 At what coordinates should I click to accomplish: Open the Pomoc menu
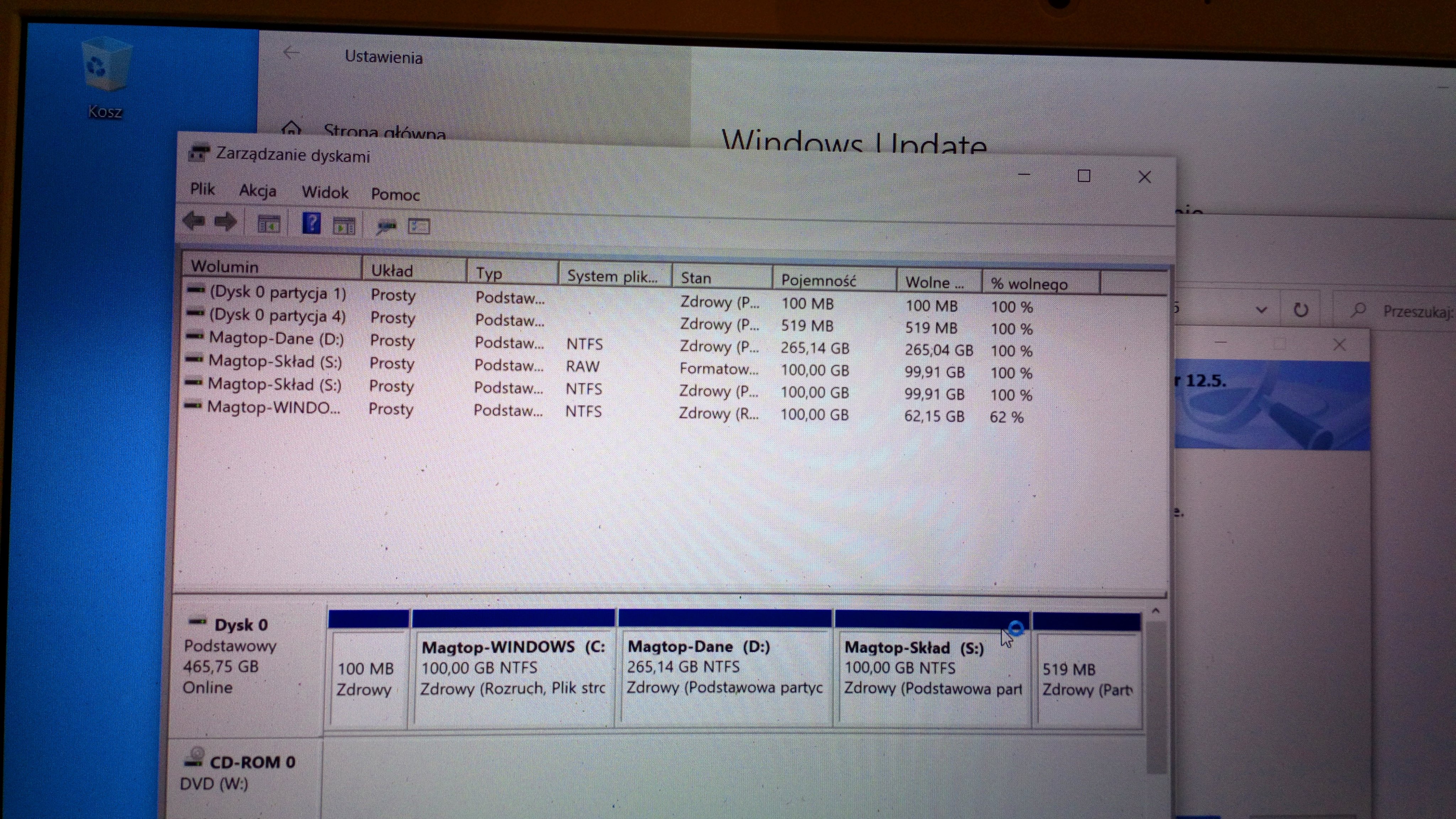pyautogui.click(x=395, y=195)
